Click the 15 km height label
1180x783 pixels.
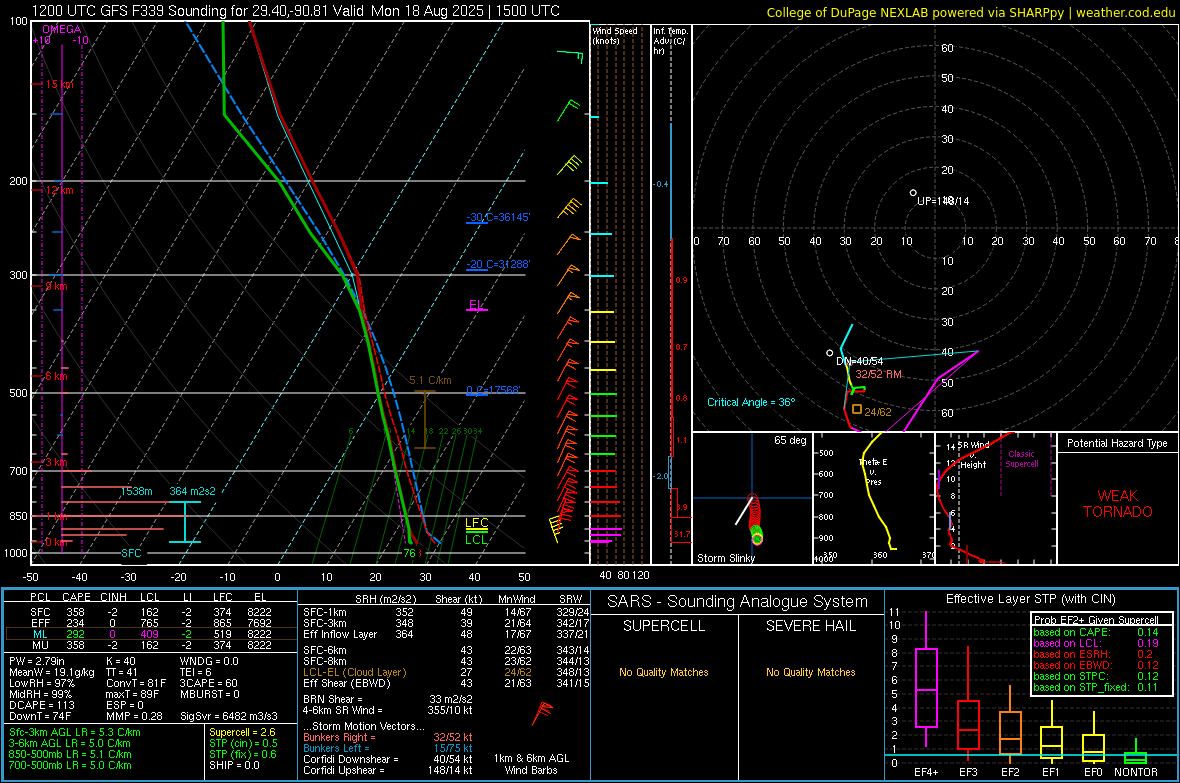coord(59,84)
